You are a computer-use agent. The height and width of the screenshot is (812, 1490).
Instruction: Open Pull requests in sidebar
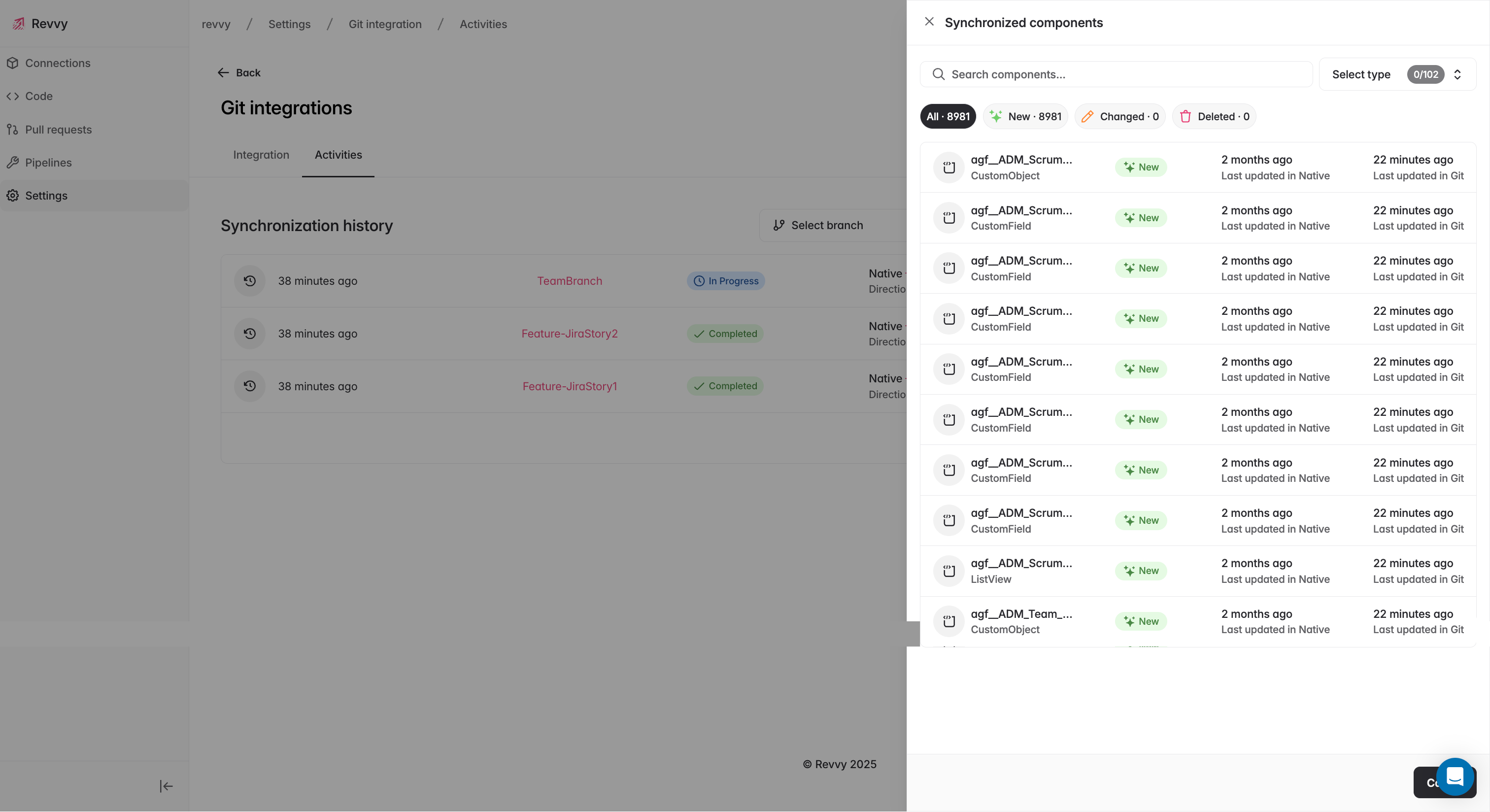(x=58, y=130)
